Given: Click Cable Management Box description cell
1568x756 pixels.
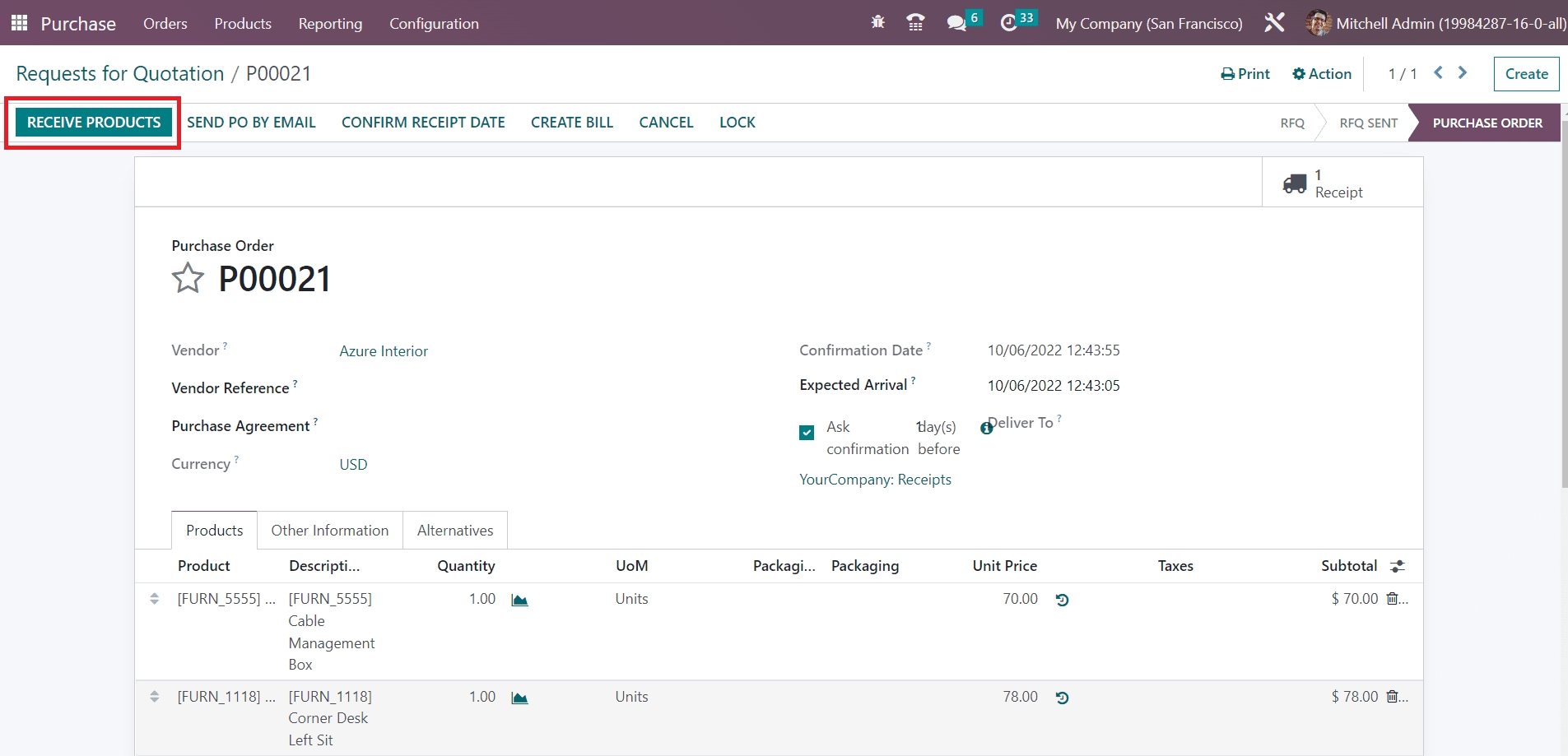Looking at the screenshot, I should point(332,632).
